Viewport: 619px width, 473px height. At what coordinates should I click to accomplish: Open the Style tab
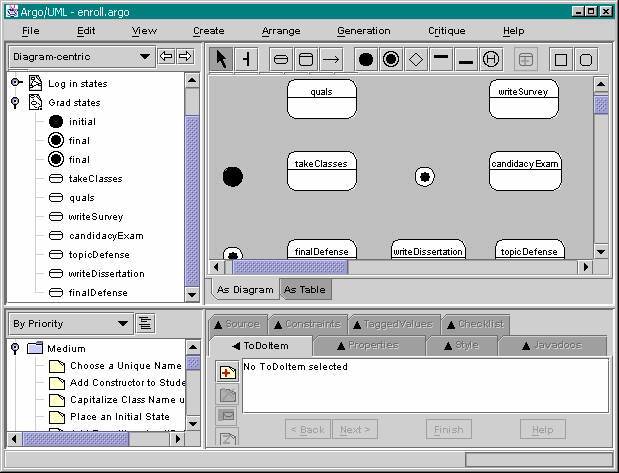(x=462, y=345)
